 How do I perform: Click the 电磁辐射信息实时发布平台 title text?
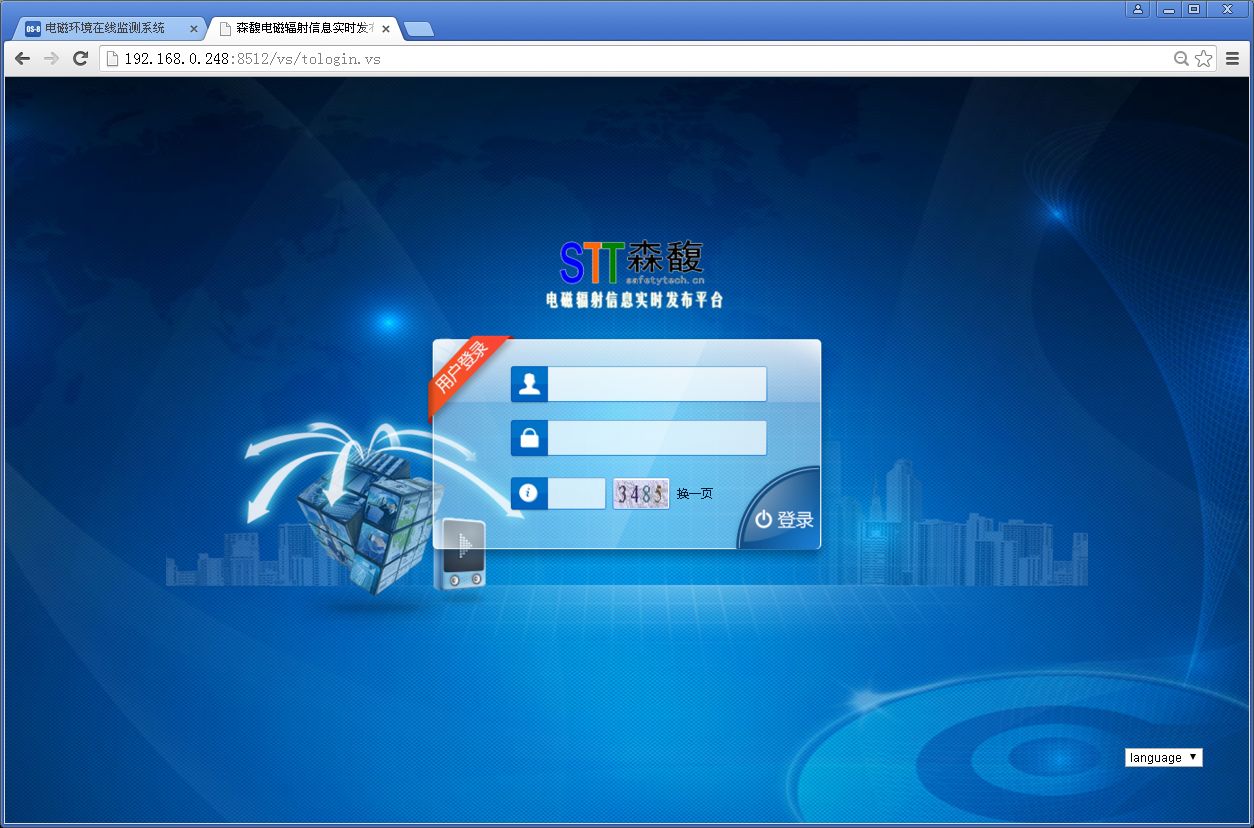(x=634, y=300)
